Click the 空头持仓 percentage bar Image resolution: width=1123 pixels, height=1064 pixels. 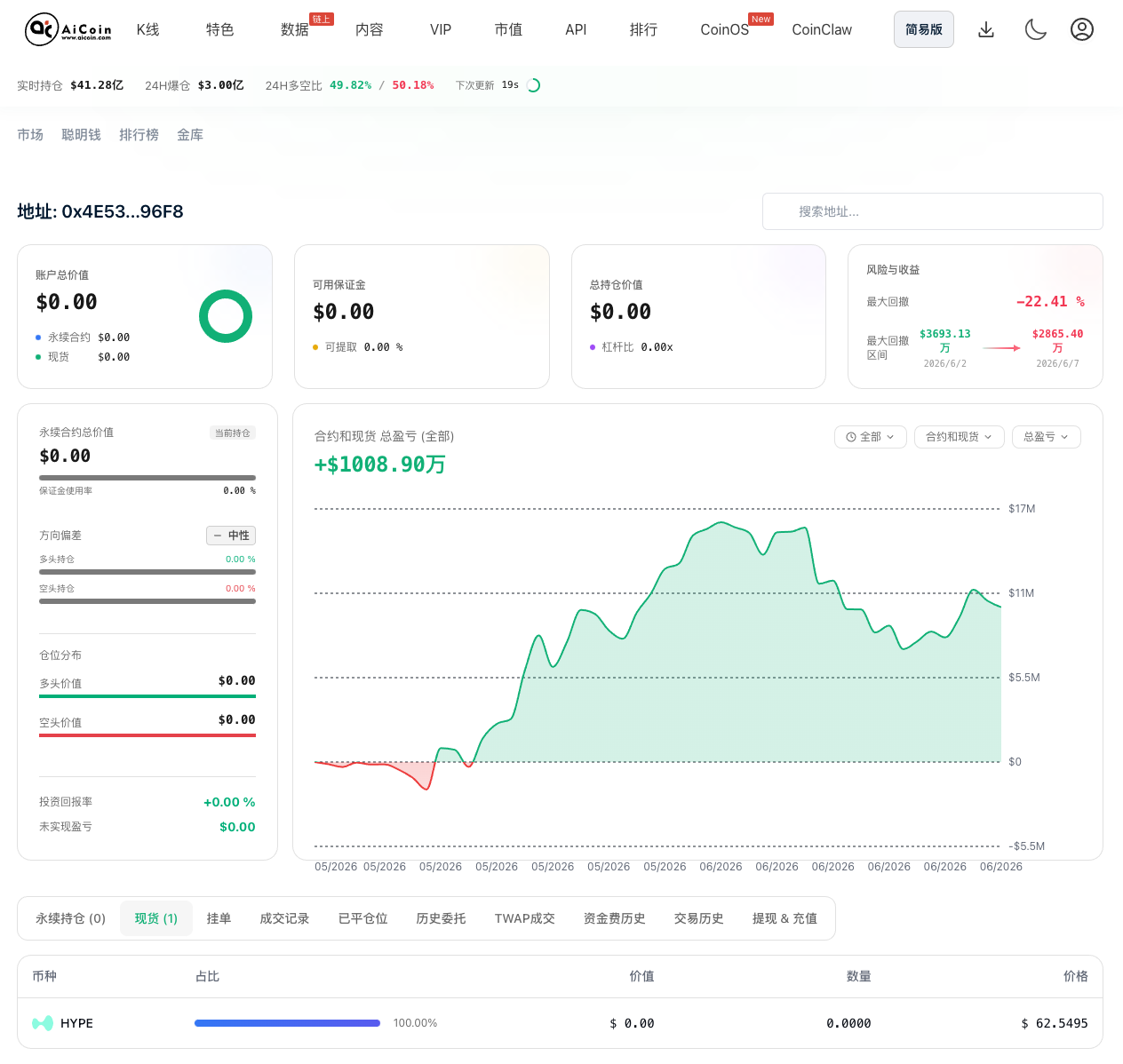[147, 601]
